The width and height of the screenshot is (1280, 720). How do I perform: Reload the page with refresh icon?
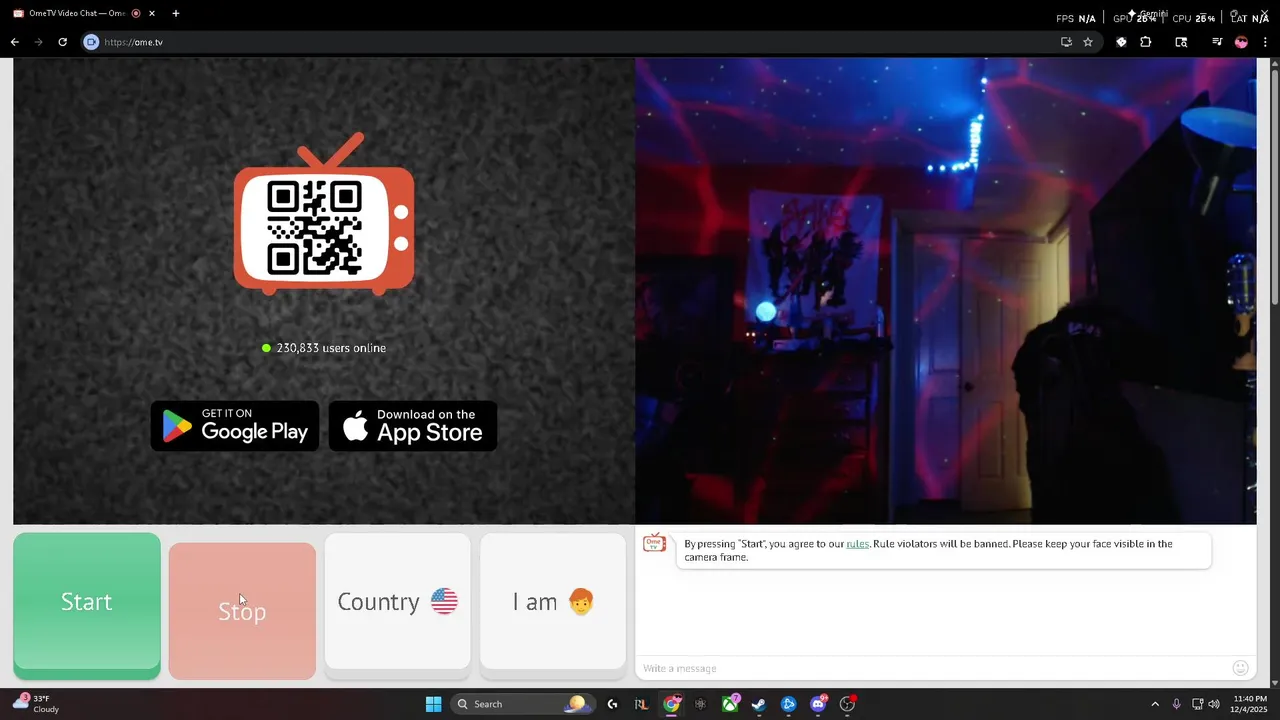62,42
